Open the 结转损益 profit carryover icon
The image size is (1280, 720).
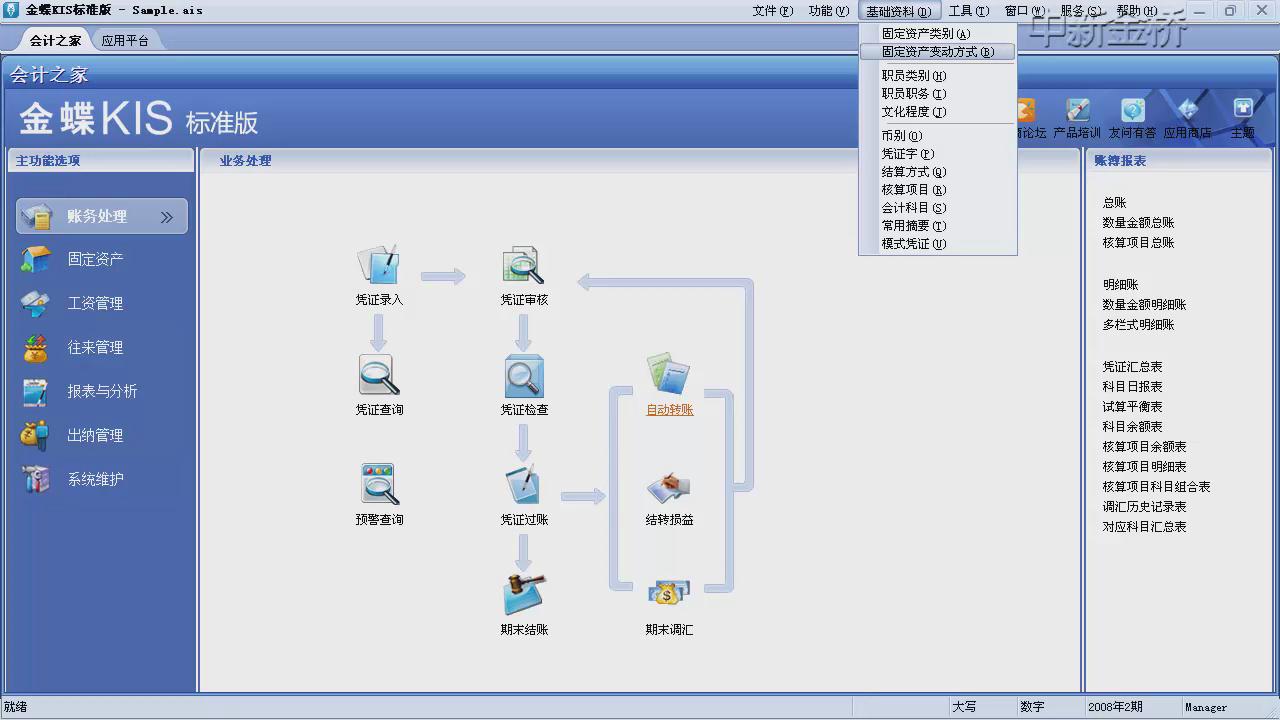(x=668, y=487)
